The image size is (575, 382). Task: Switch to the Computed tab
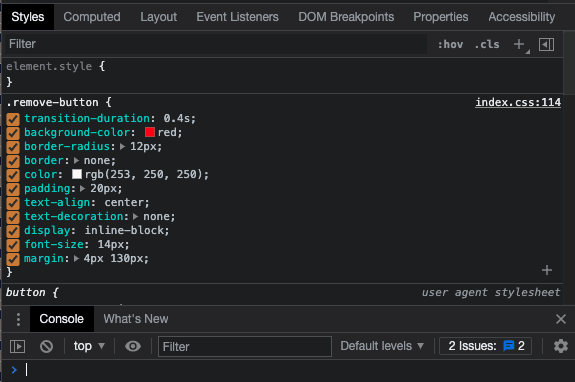[x=92, y=17]
